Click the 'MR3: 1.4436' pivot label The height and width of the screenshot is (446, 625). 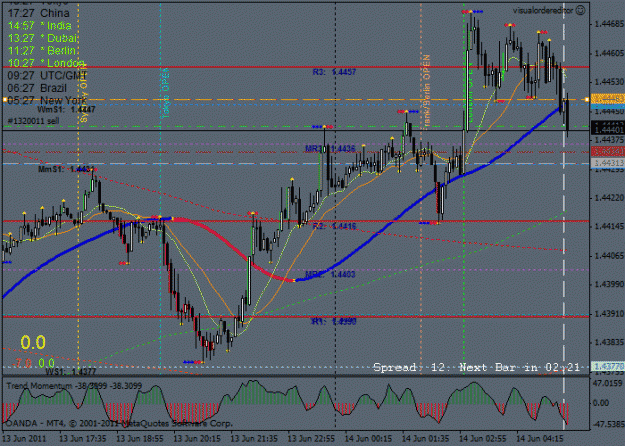330,149
